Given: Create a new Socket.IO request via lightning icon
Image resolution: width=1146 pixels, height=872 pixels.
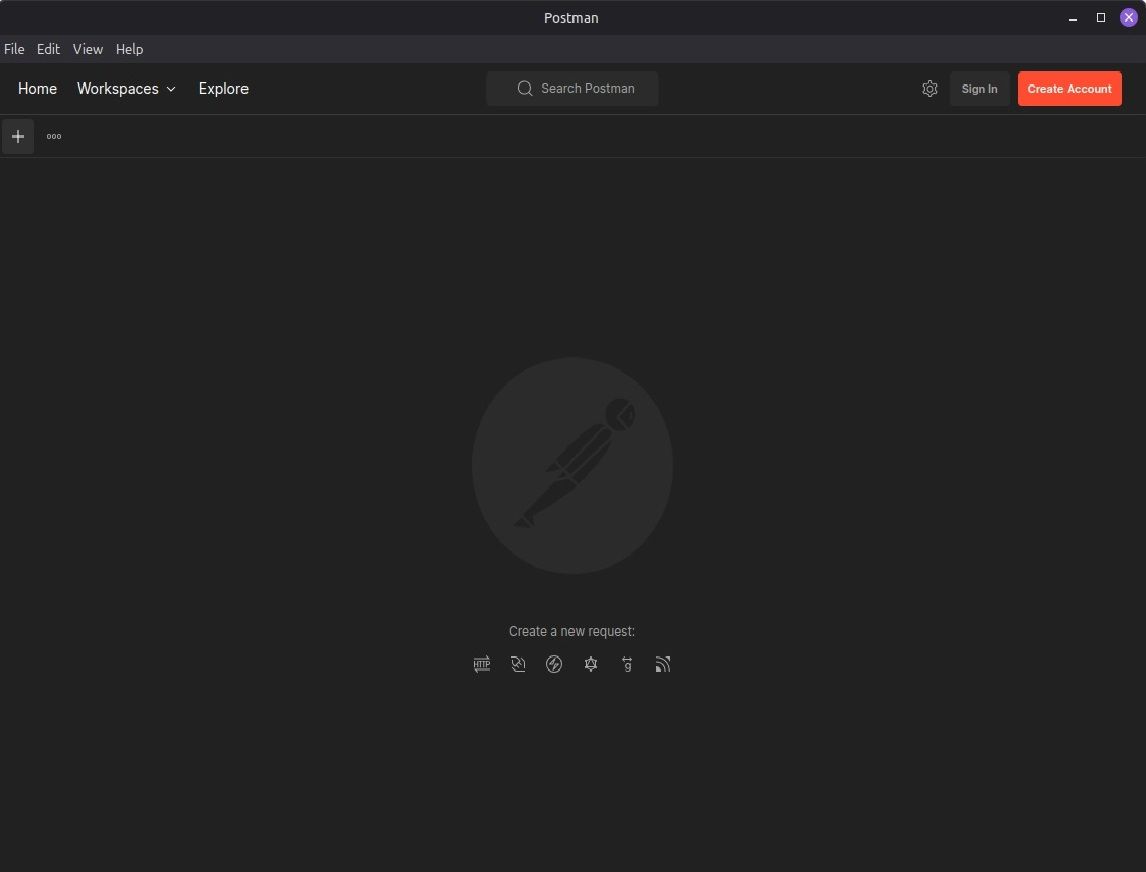Looking at the screenshot, I should point(554,664).
